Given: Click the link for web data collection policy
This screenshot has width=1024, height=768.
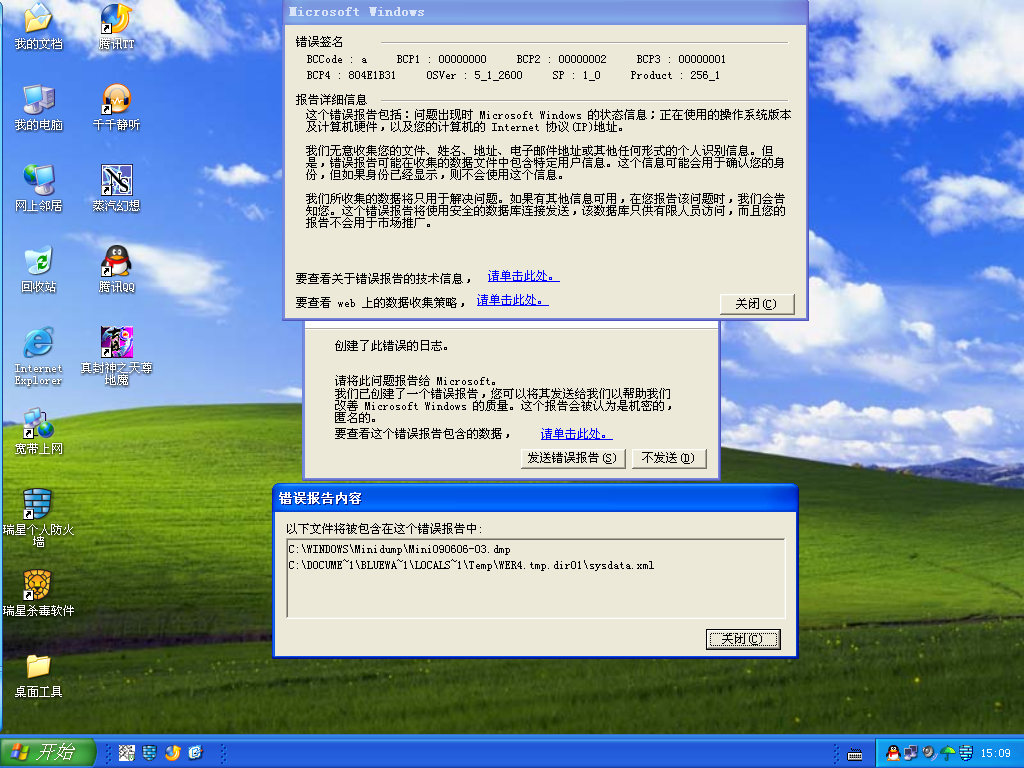Looking at the screenshot, I should click(x=512, y=300).
